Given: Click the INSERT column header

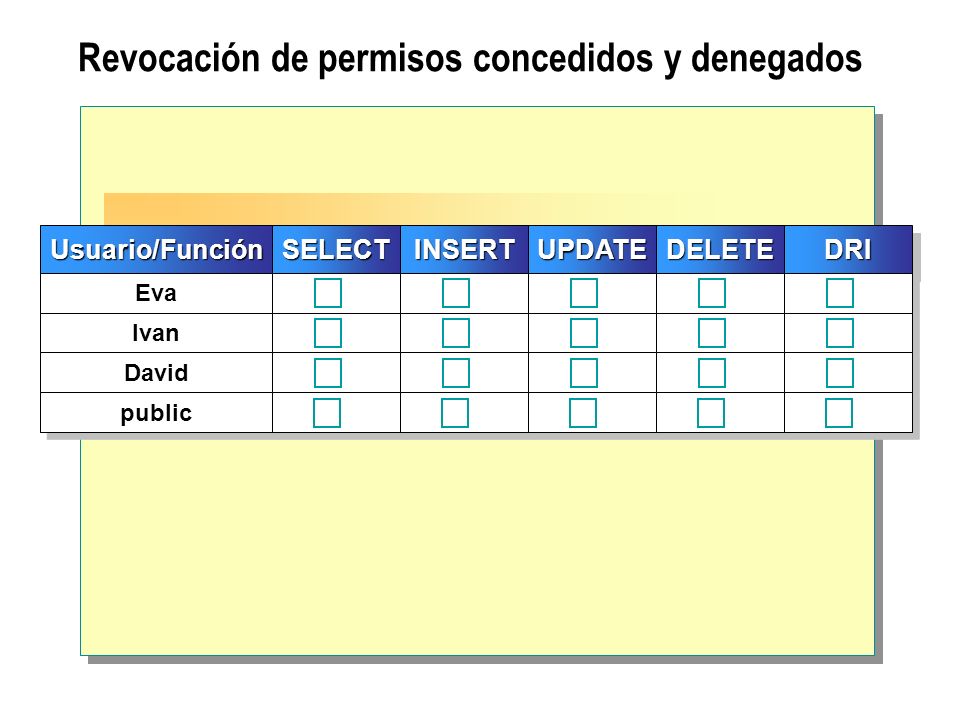Looking at the screenshot, I should [464, 249].
